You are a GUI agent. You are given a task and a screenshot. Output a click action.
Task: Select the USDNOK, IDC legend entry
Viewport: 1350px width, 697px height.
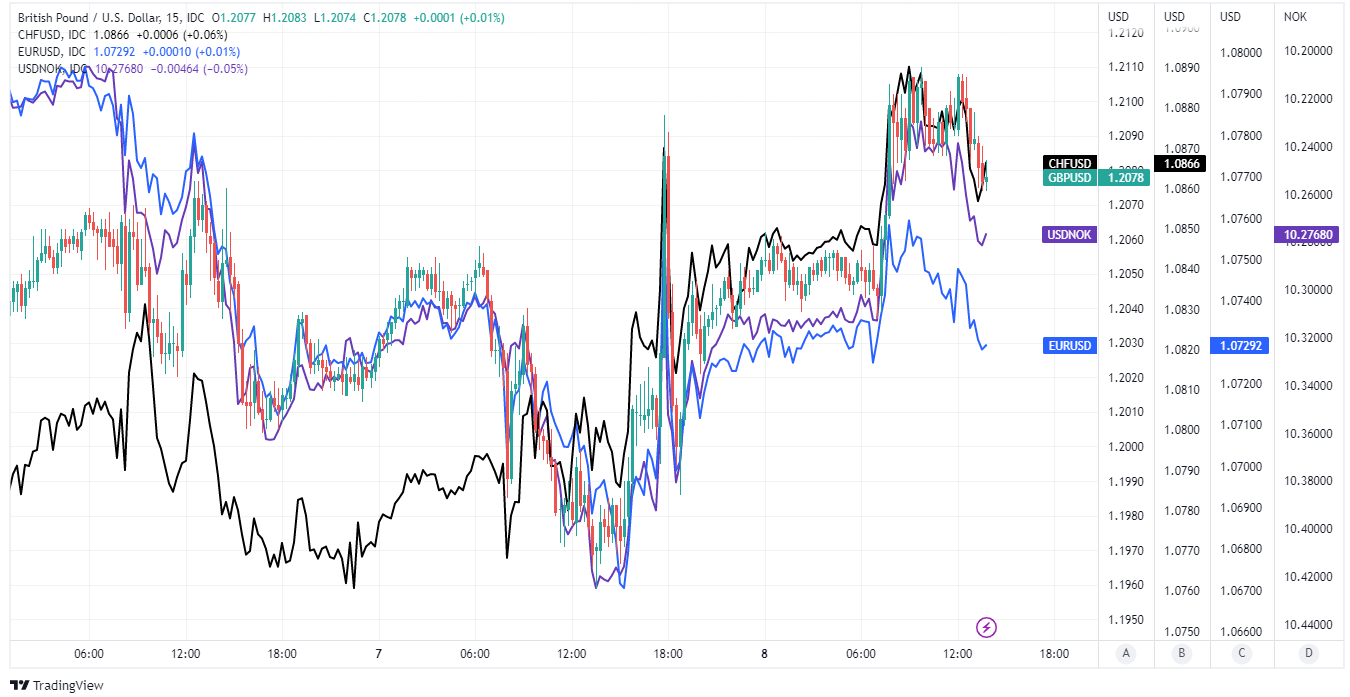52,68
